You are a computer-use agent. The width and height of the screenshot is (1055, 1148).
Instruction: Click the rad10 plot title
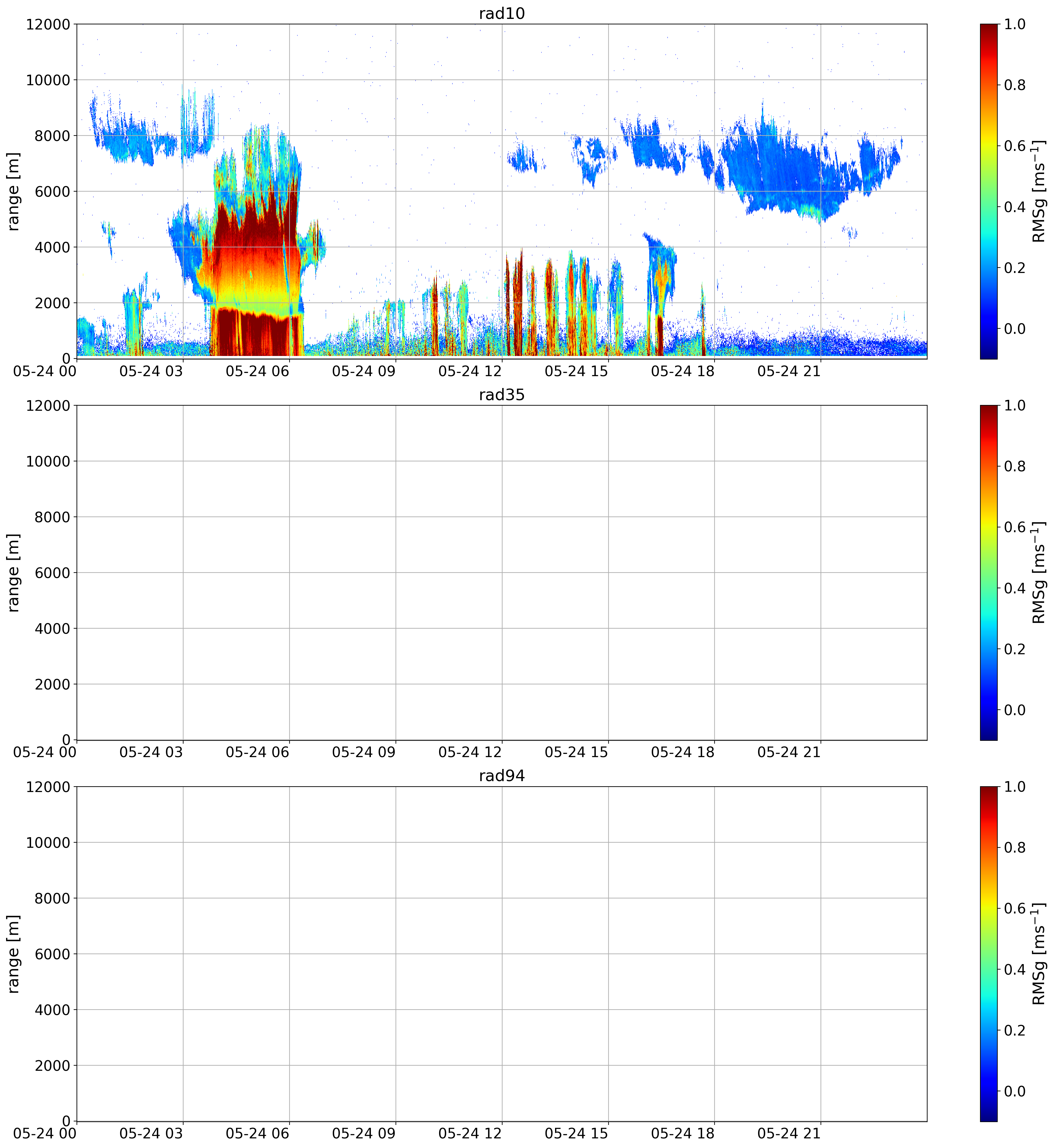point(501,14)
